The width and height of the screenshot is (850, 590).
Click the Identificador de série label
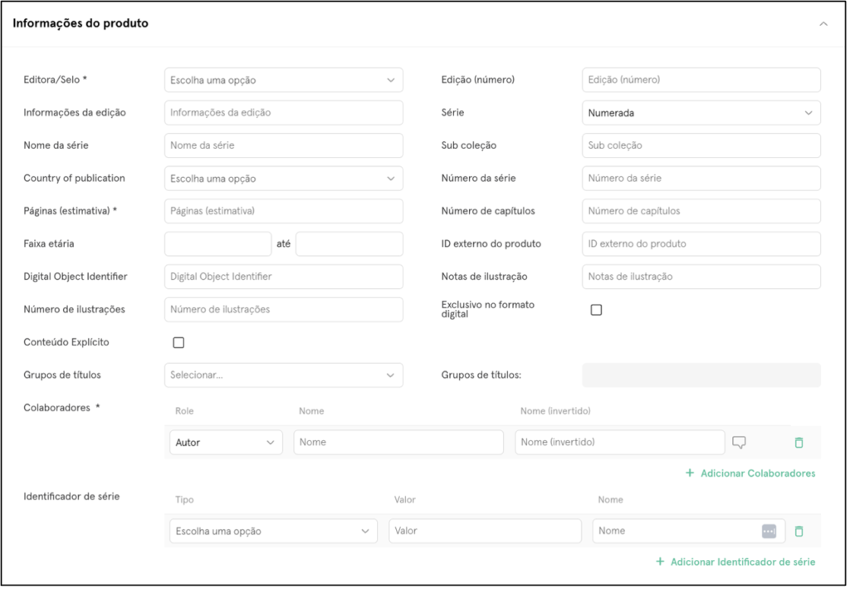[x=72, y=497]
